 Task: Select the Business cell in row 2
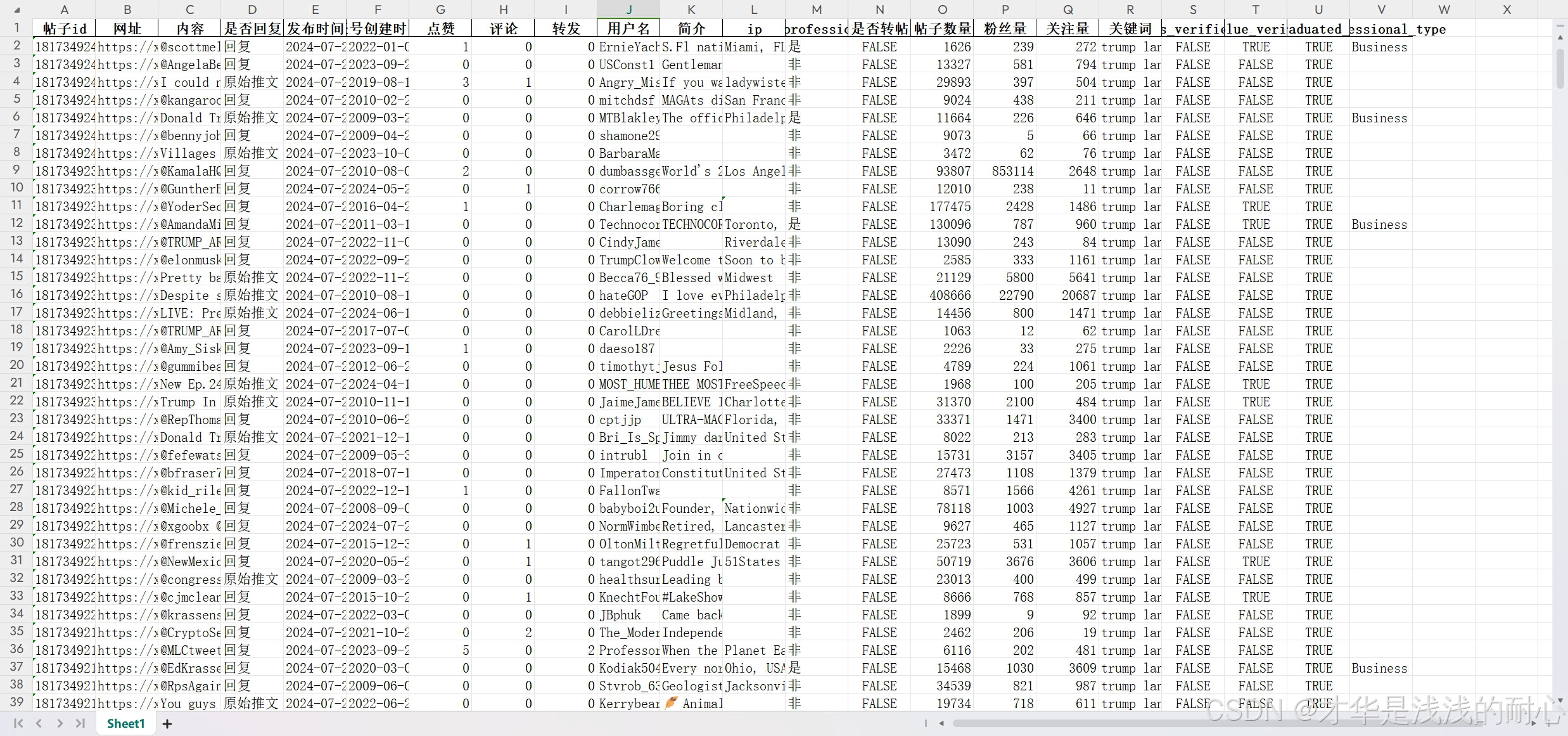coord(1379,47)
